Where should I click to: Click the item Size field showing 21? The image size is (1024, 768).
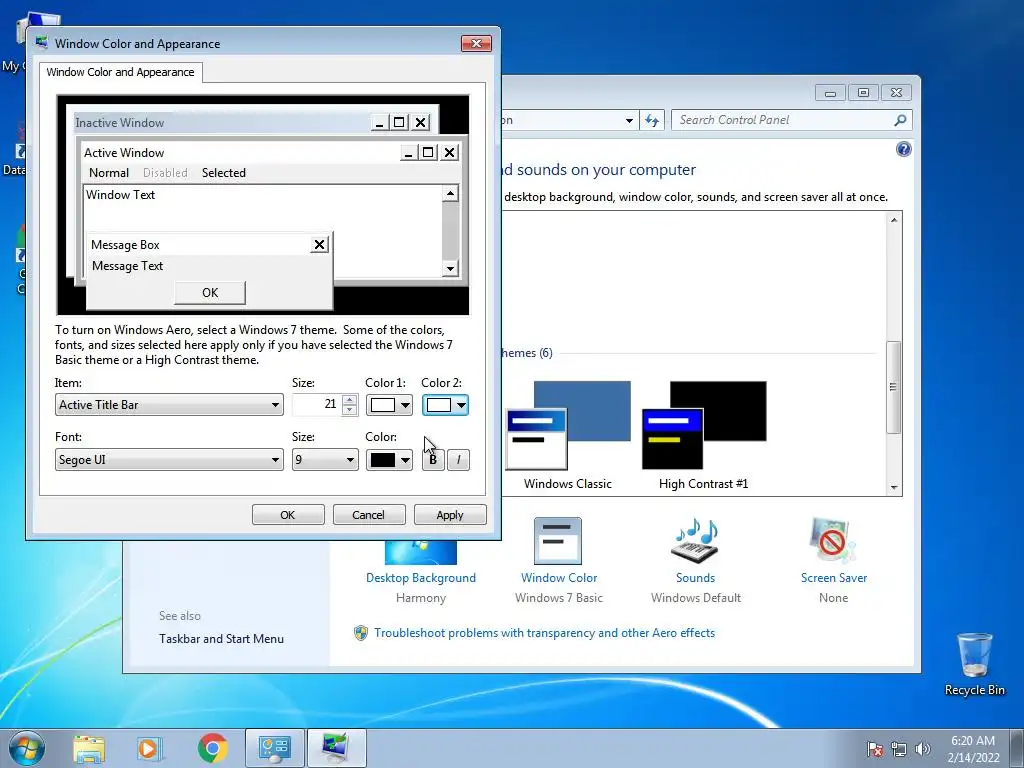pyautogui.click(x=317, y=405)
